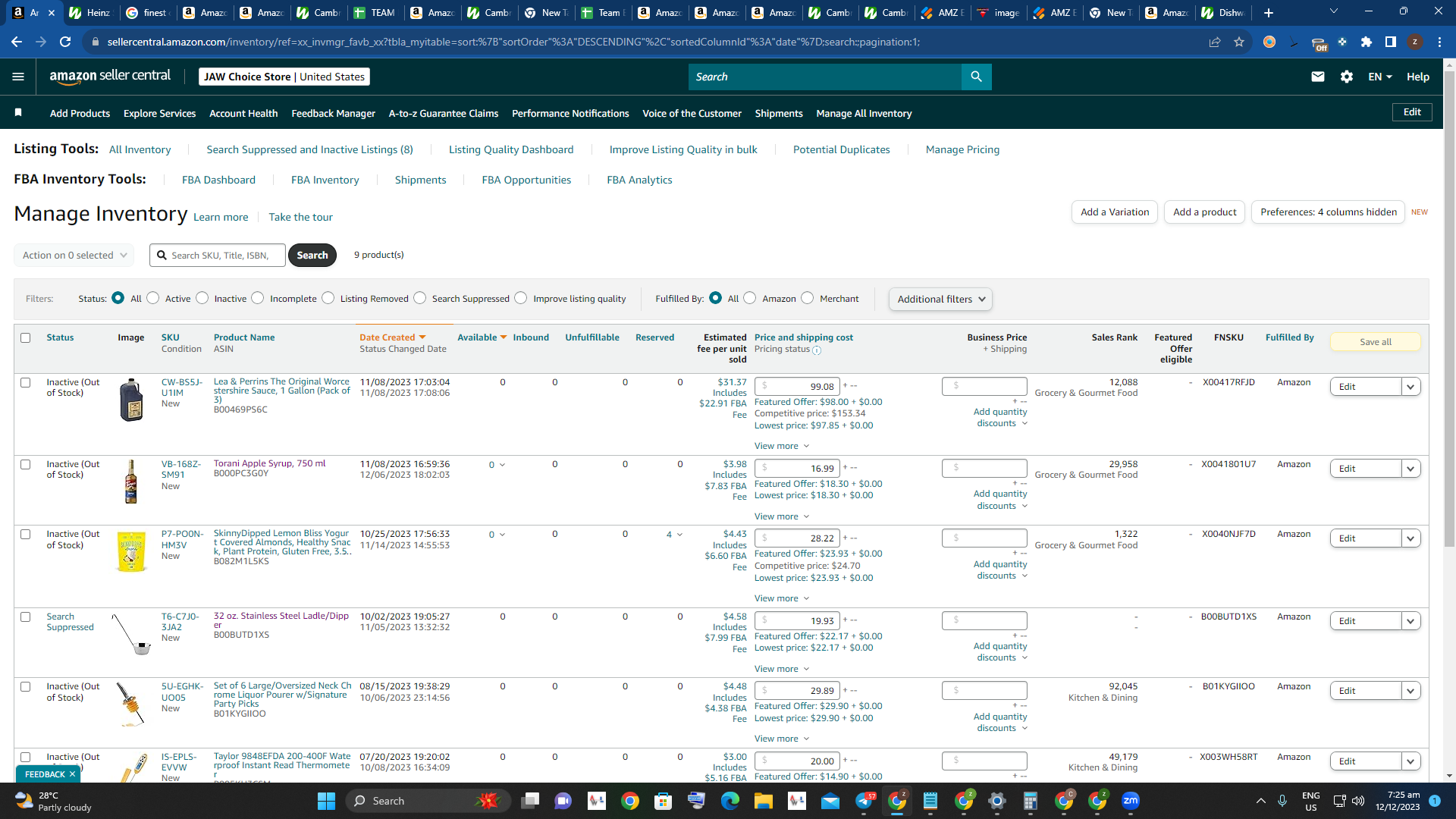Edit the 99.08 price field

coord(797,386)
